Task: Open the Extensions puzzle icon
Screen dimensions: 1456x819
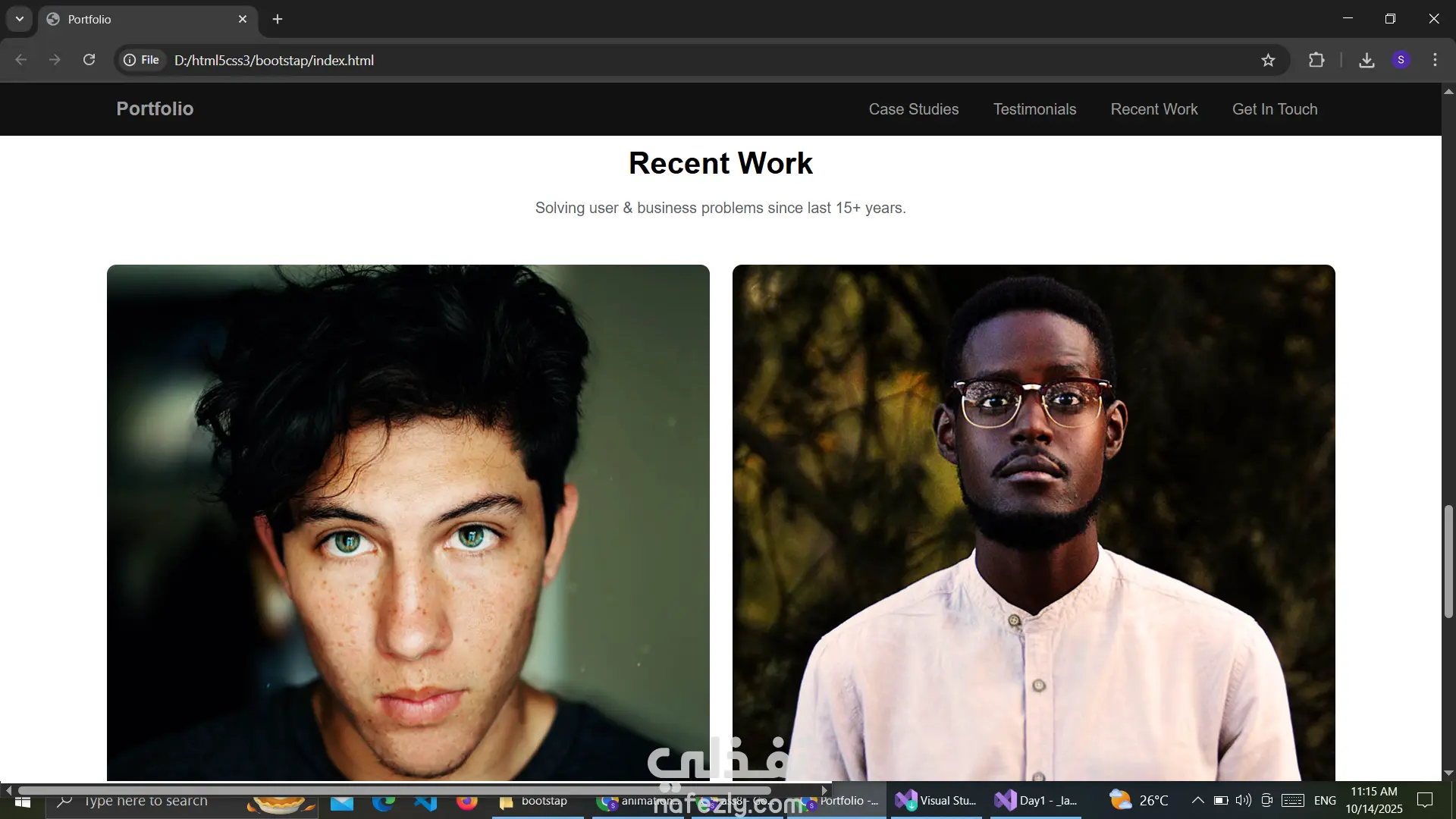Action: coord(1316,60)
